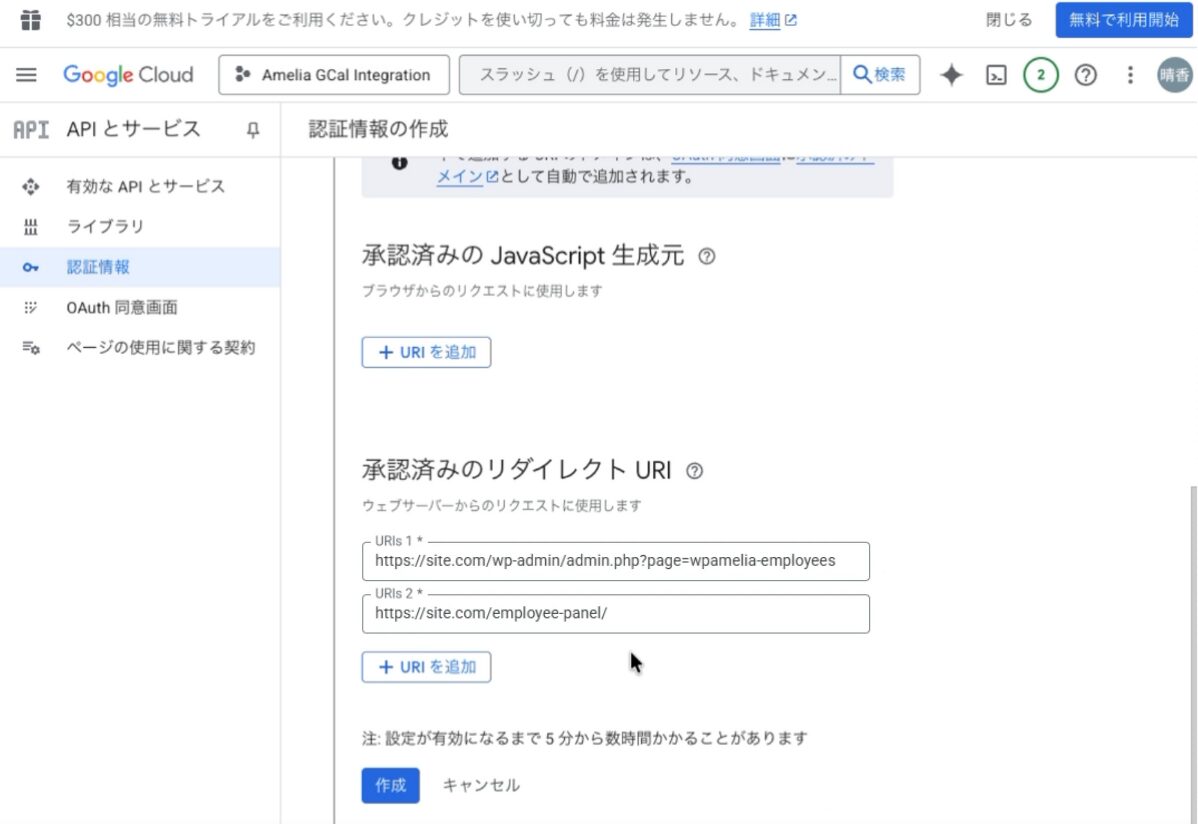Click the blue 作成 button

point(390,785)
